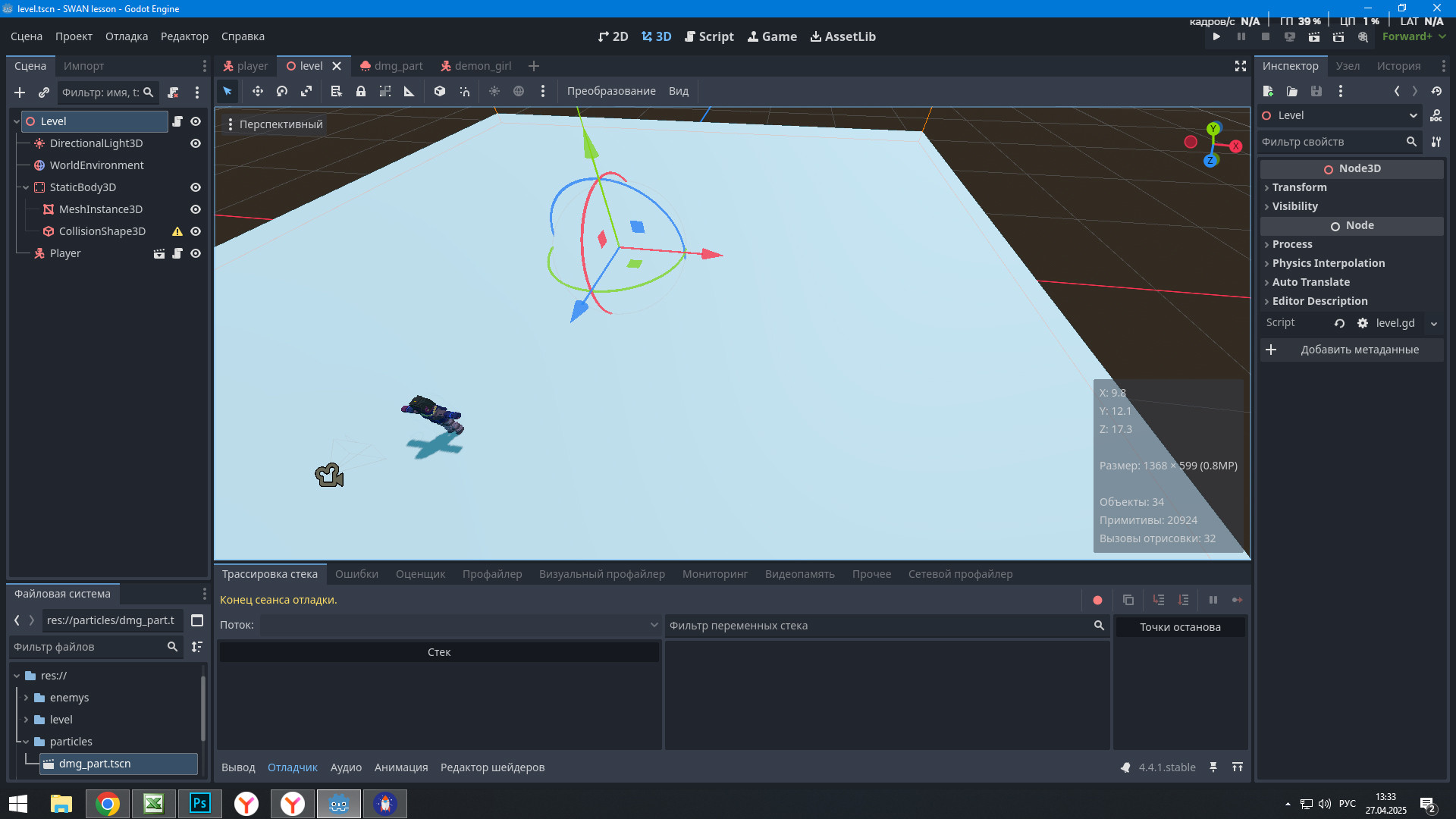Switch to the Узел tab

1348,66
